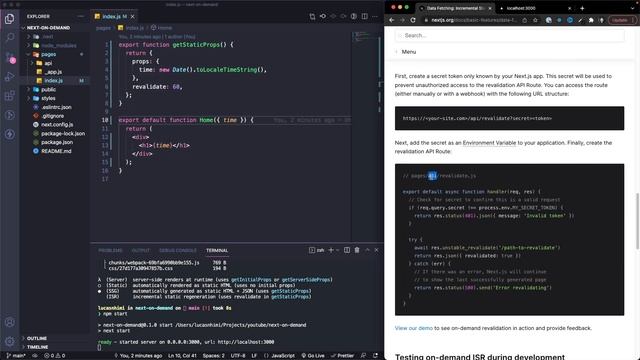Open .eslintrc.json file
This screenshot has width=640, height=360.
coord(56,107)
